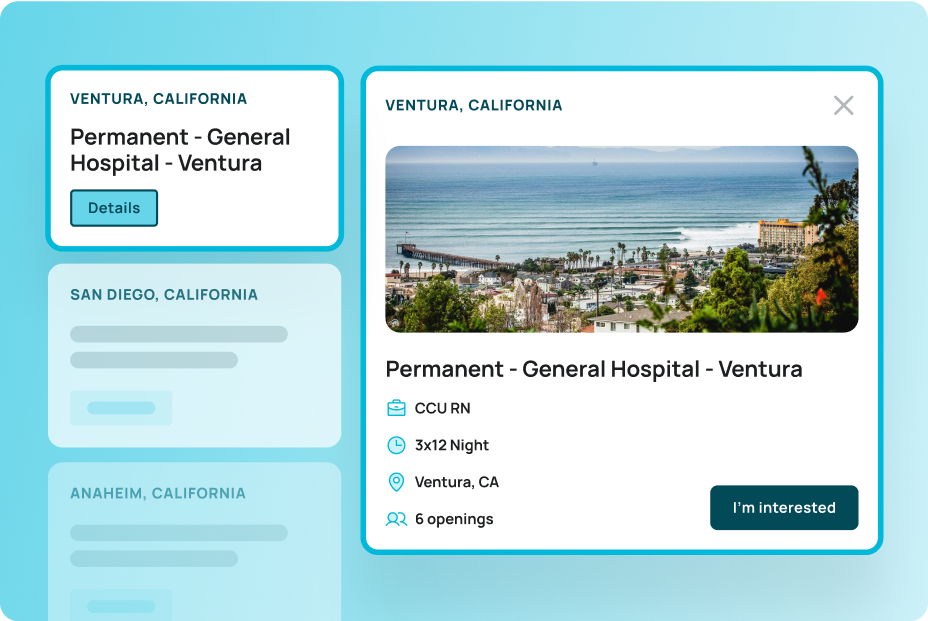
Task: Click the I'm interested button
Action: point(784,507)
